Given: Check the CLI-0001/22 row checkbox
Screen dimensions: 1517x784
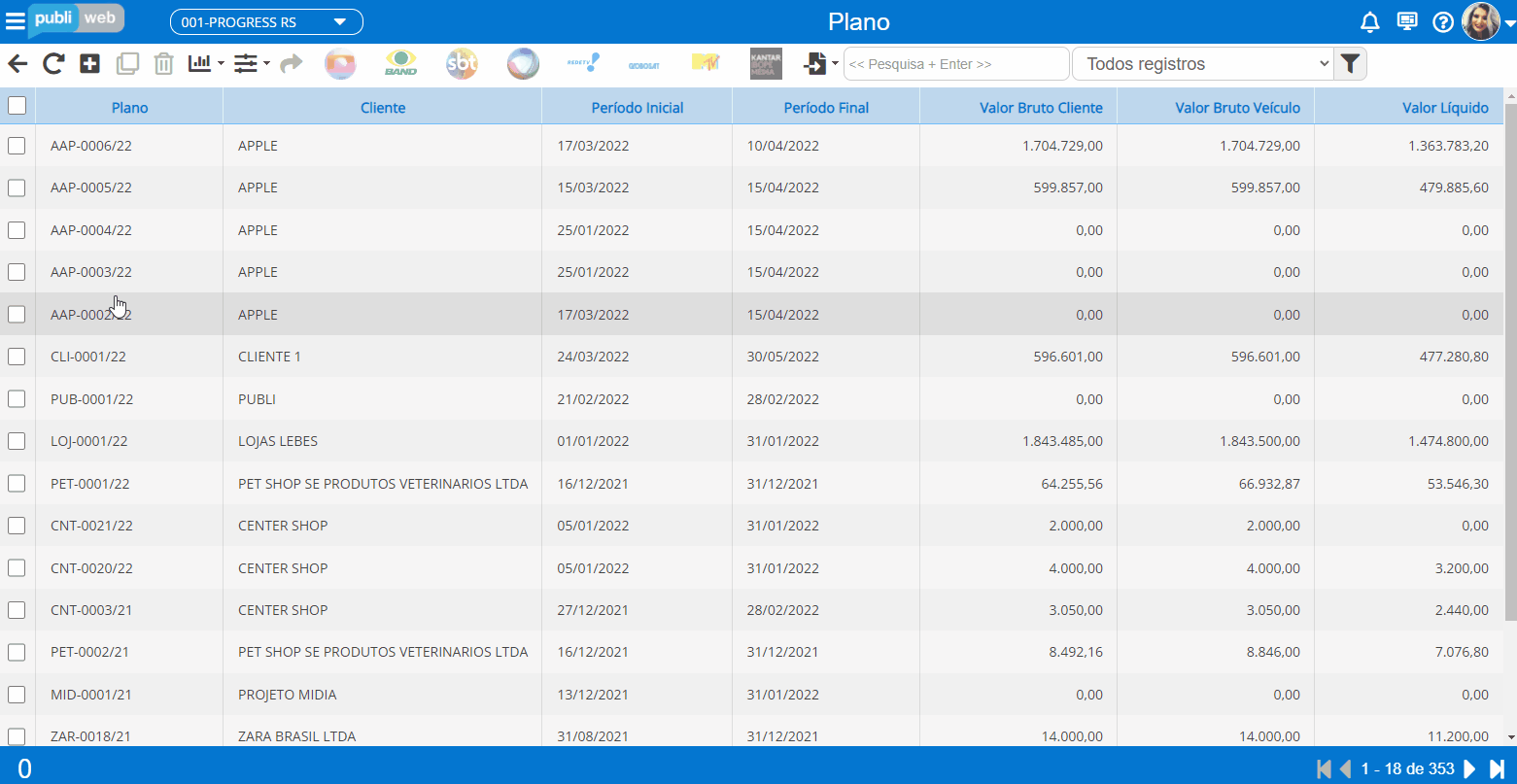Looking at the screenshot, I should pyautogui.click(x=17, y=357).
